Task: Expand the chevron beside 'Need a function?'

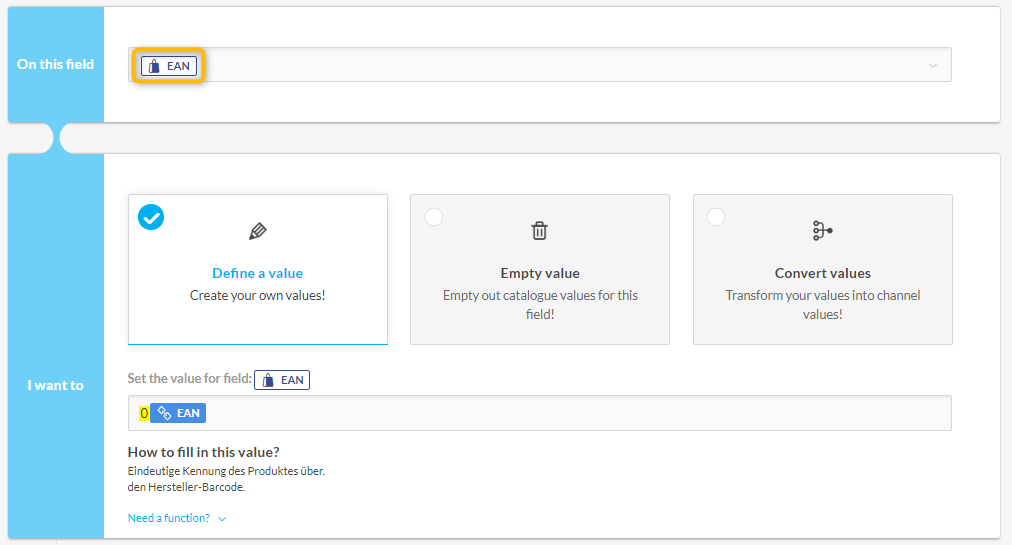Action: (x=222, y=519)
